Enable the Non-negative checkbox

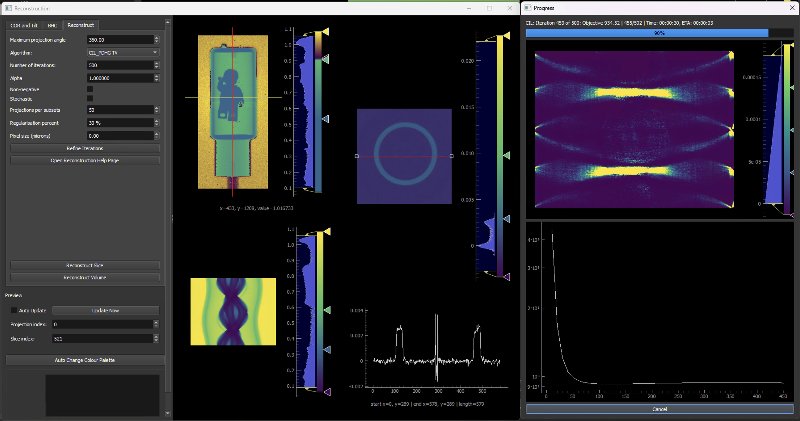click(x=90, y=89)
